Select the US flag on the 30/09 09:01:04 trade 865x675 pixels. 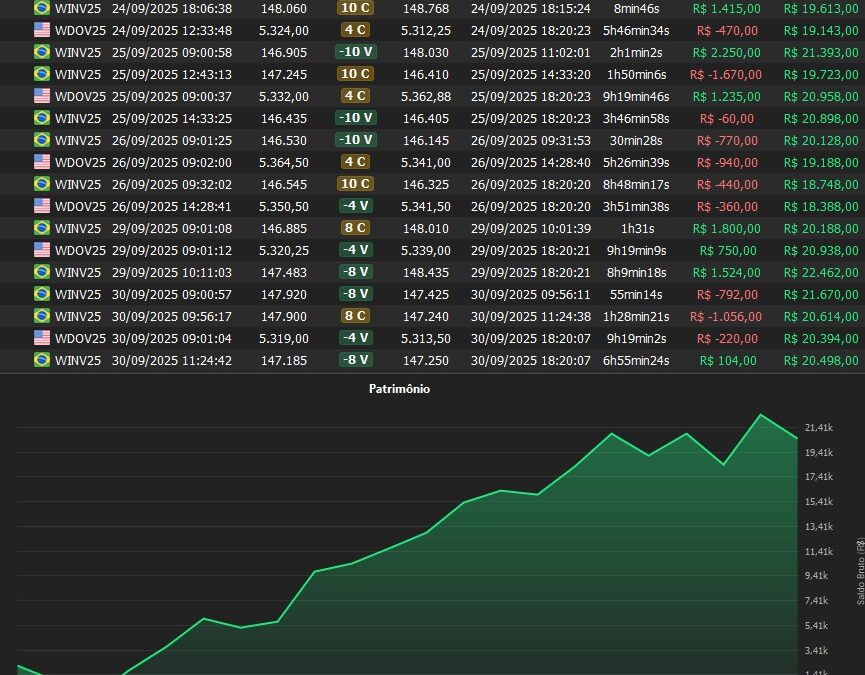(x=42, y=338)
